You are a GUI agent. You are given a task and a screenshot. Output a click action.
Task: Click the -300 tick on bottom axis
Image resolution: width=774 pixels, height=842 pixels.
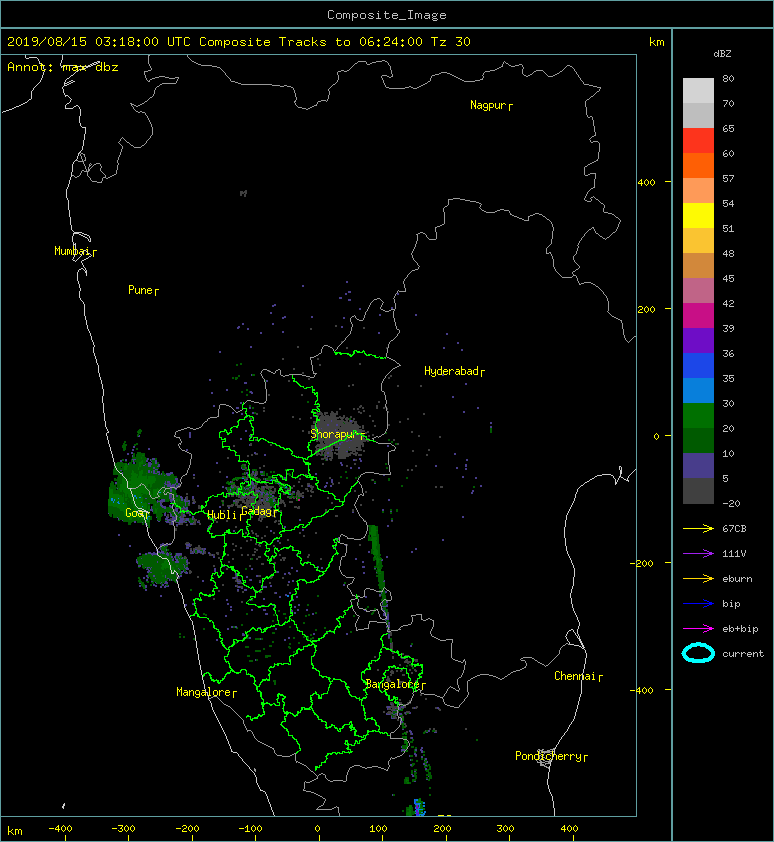coord(123,829)
